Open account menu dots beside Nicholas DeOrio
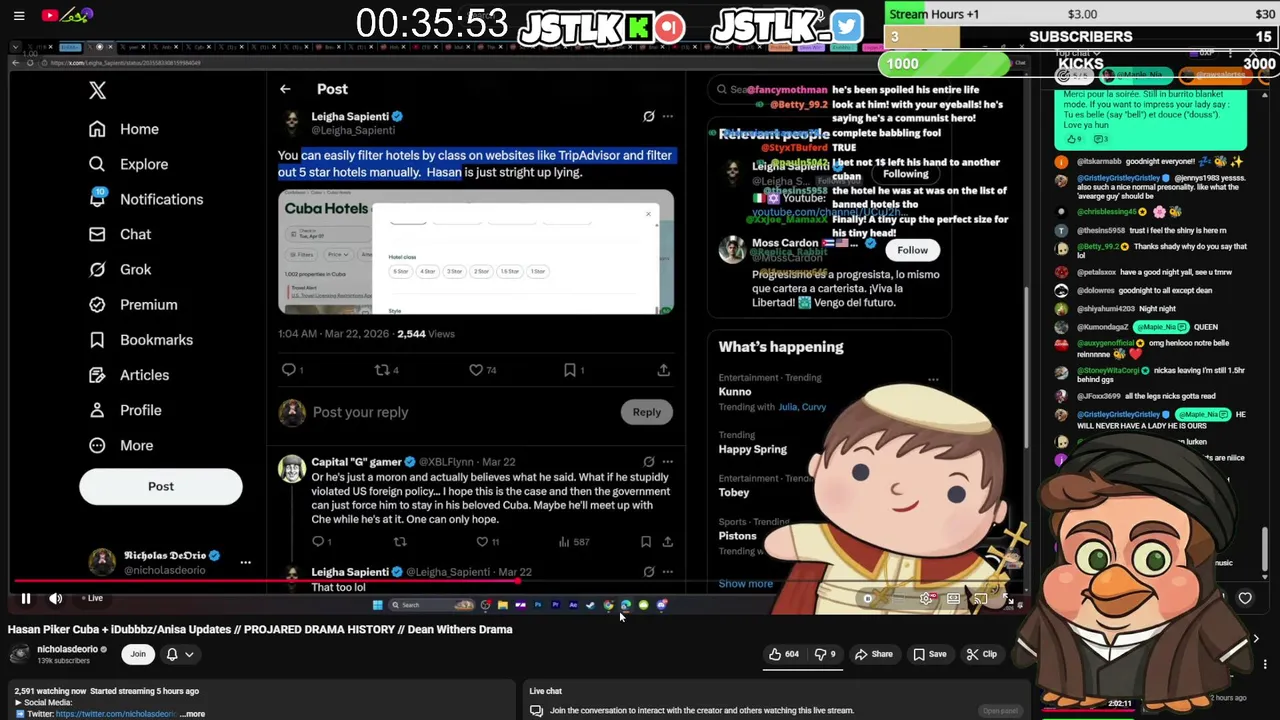This screenshot has height=720, width=1280. pyautogui.click(x=245, y=562)
